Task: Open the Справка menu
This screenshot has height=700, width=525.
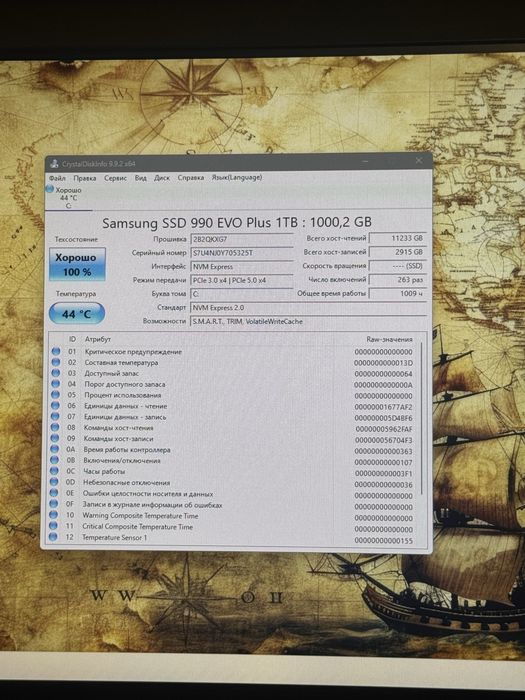Action: pyautogui.click(x=191, y=177)
